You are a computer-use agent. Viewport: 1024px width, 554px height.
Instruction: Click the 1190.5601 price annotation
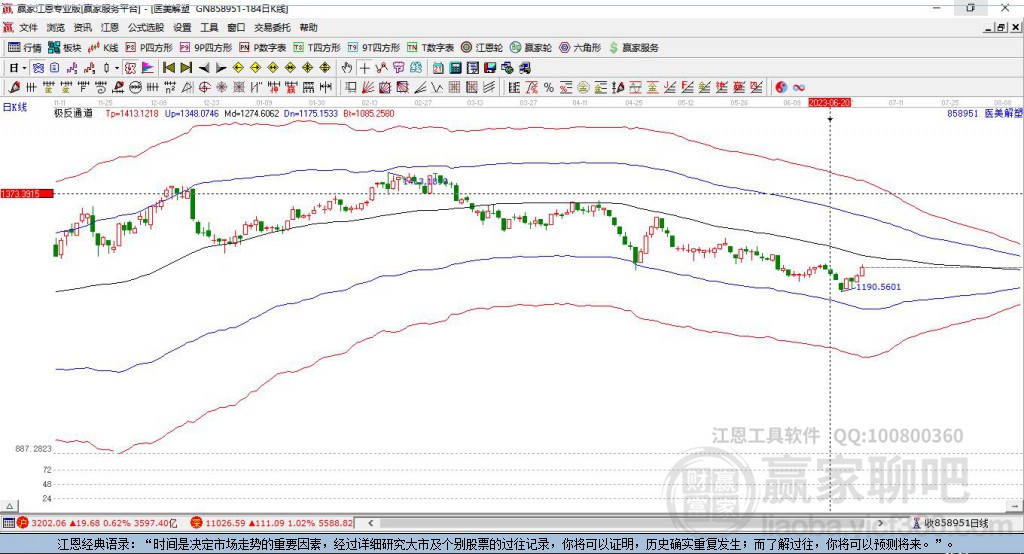click(x=878, y=287)
